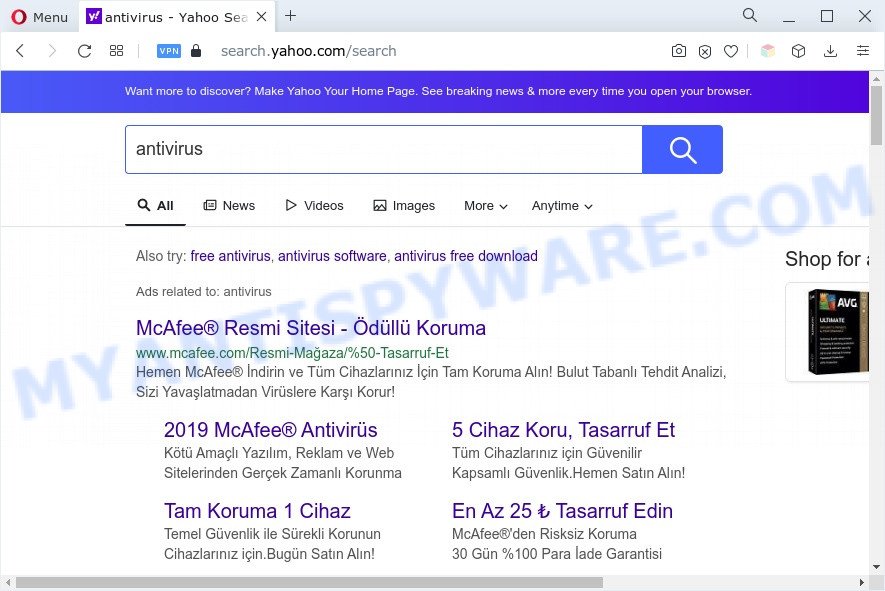
Task: Open a new tab with plus button
Action: [290, 16]
